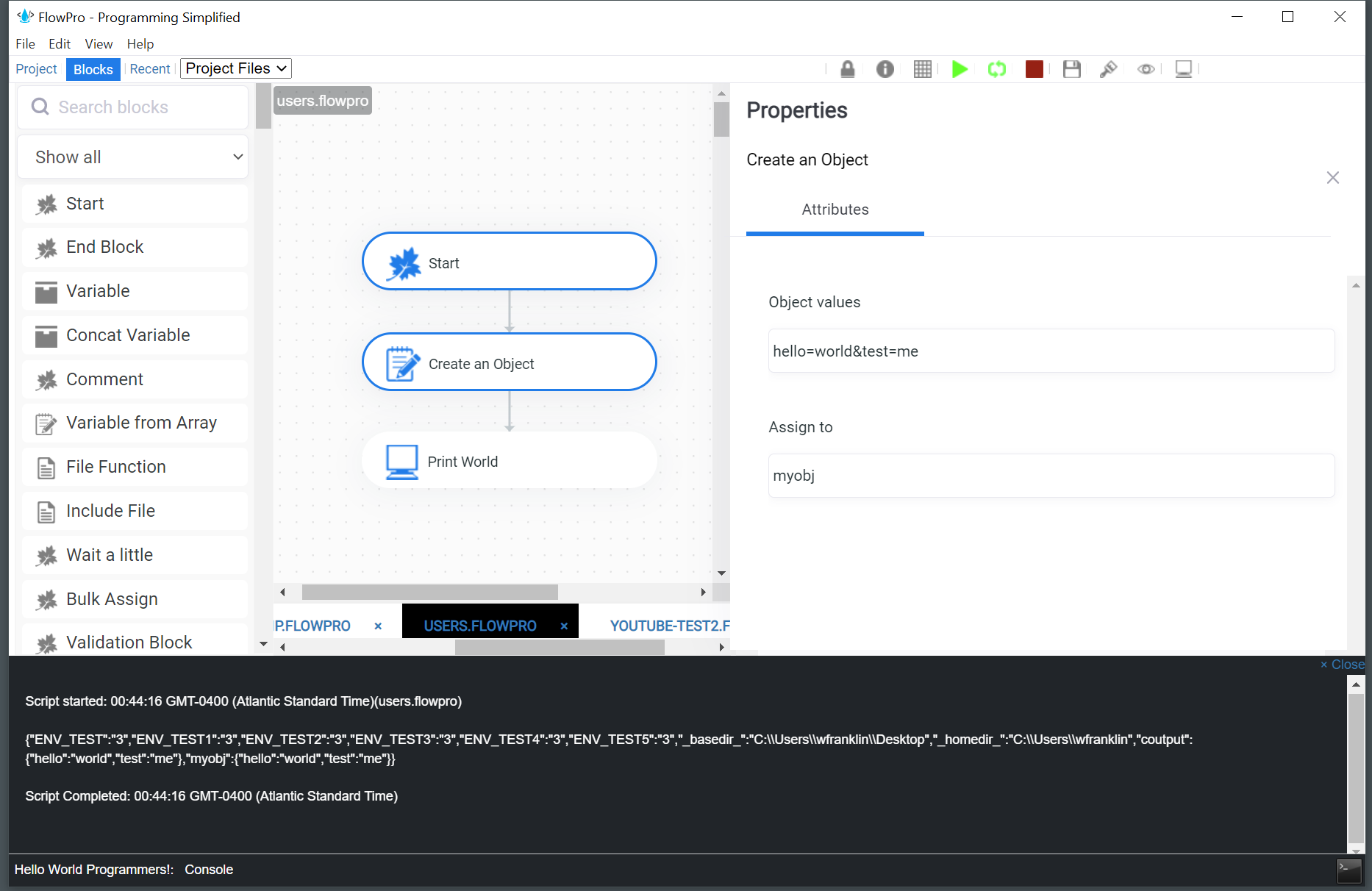Switch to the Project tab
1372x891 pixels.
[36, 69]
